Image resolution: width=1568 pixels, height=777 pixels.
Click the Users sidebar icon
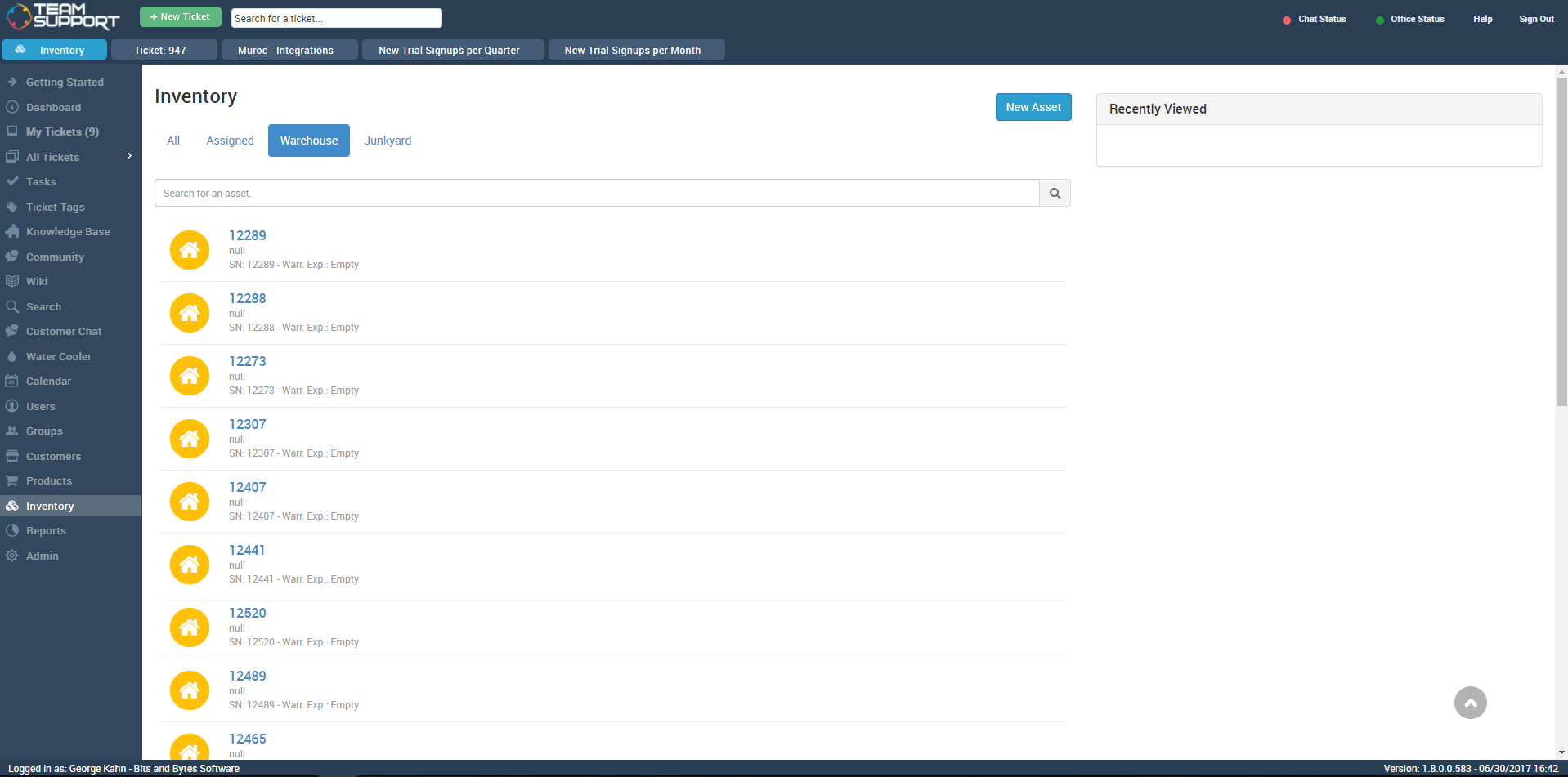12,406
